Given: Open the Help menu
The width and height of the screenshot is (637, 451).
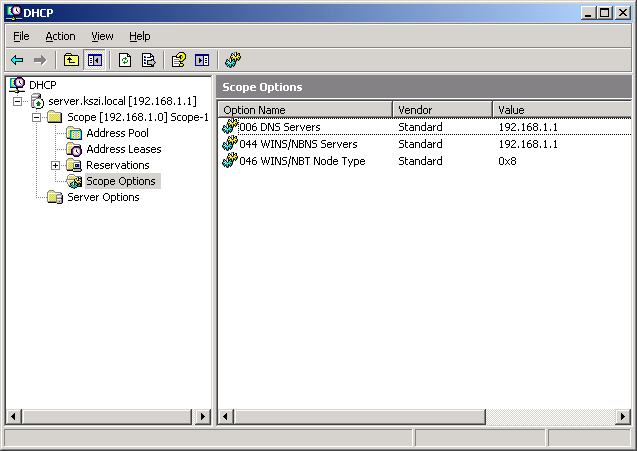Looking at the screenshot, I should (140, 37).
